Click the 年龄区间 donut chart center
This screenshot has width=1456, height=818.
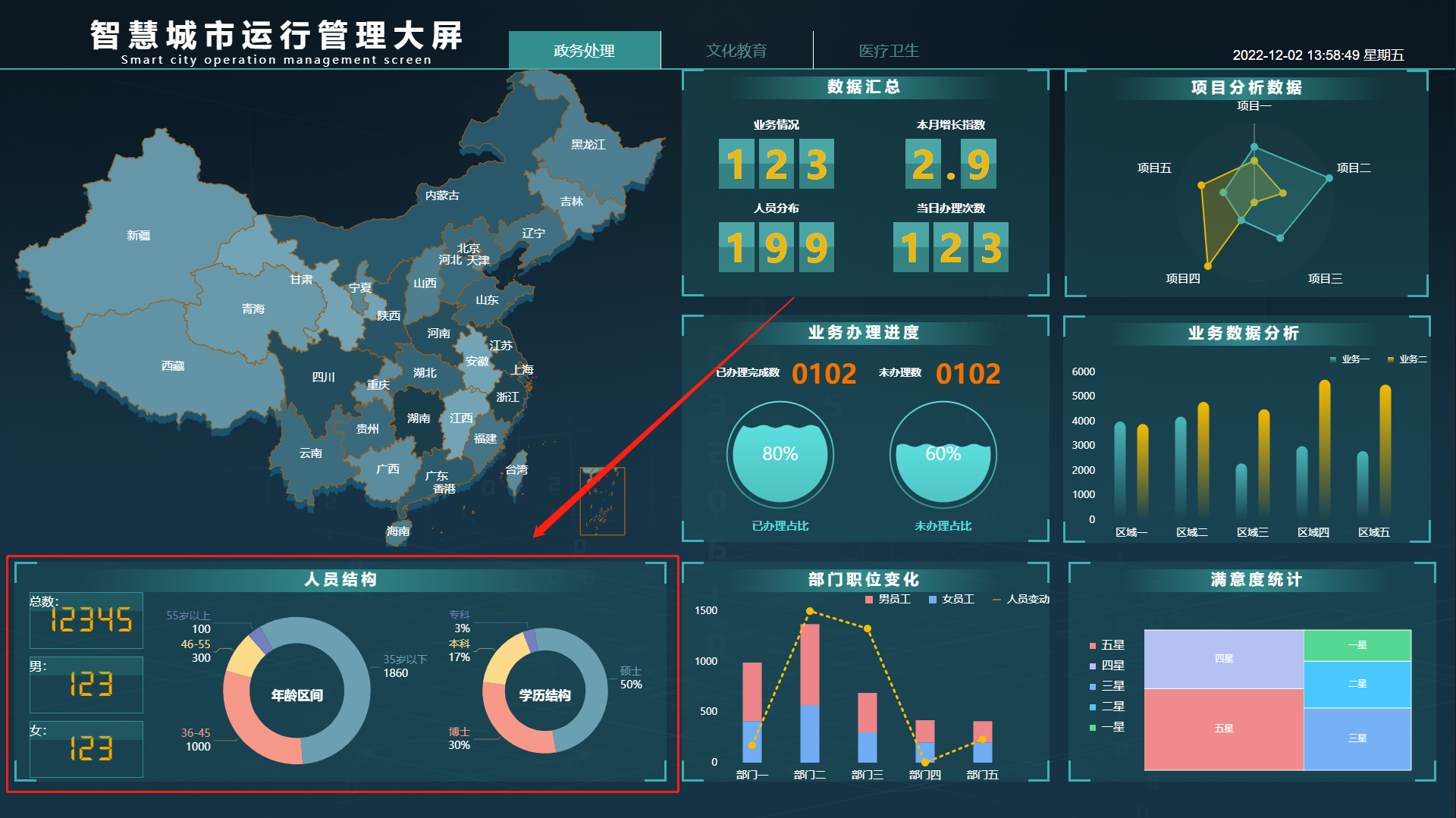tap(297, 695)
